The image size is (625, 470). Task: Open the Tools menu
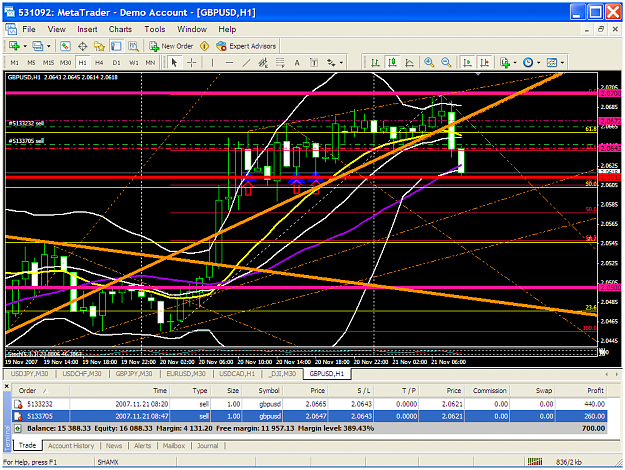coord(155,29)
